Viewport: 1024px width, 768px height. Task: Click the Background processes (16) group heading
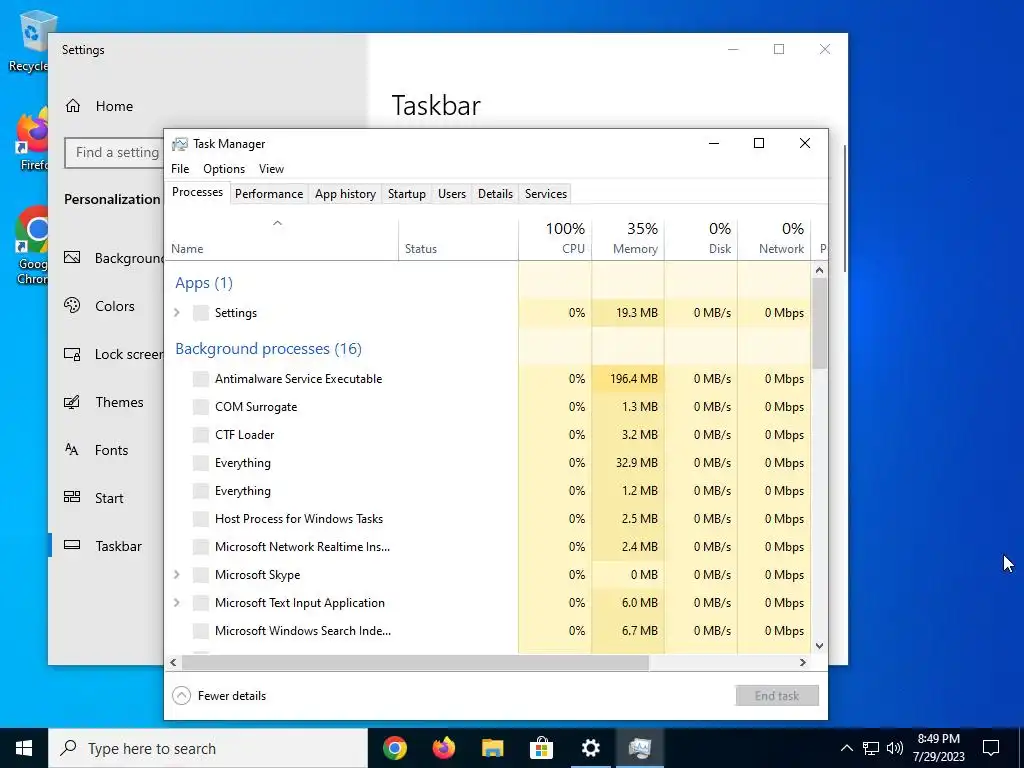pos(268,349)
